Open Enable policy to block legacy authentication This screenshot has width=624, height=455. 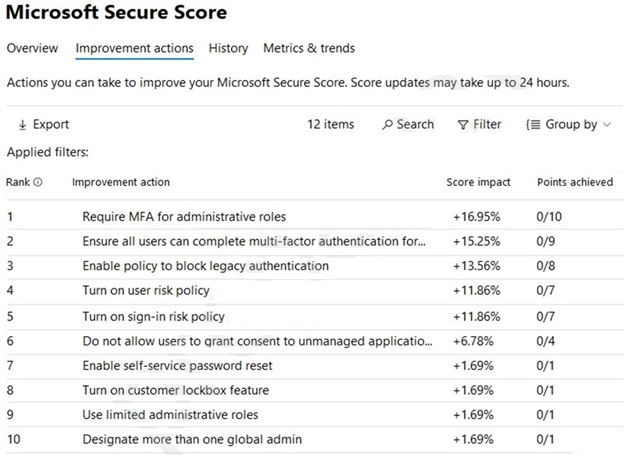tap(205, 266)
